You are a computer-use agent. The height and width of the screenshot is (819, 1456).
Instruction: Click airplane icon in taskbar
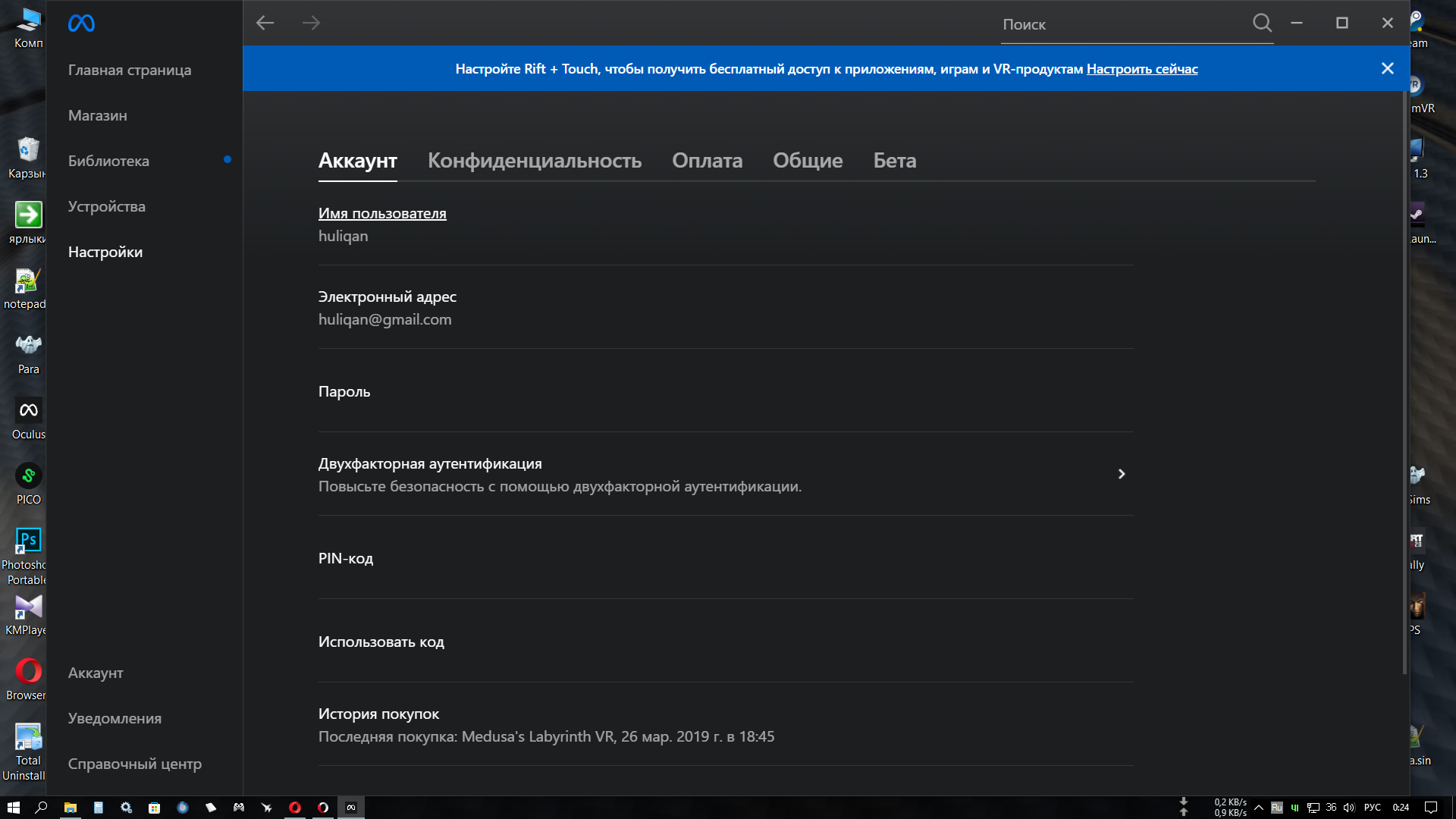(x=266, y=808)
